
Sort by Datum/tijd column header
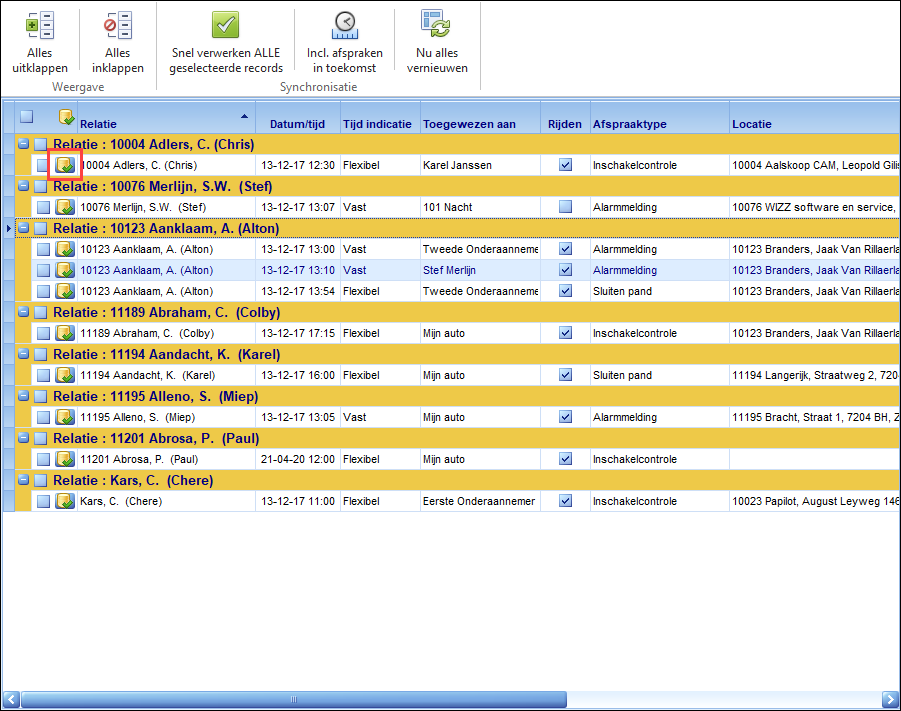(x=298, y=118)
